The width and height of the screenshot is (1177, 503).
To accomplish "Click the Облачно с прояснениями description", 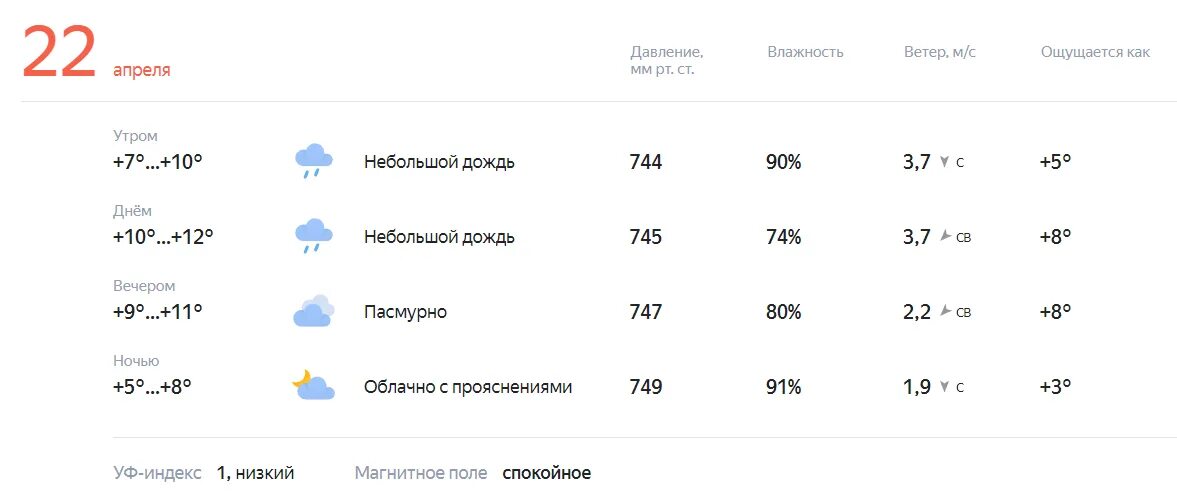I will coord(468,387).
